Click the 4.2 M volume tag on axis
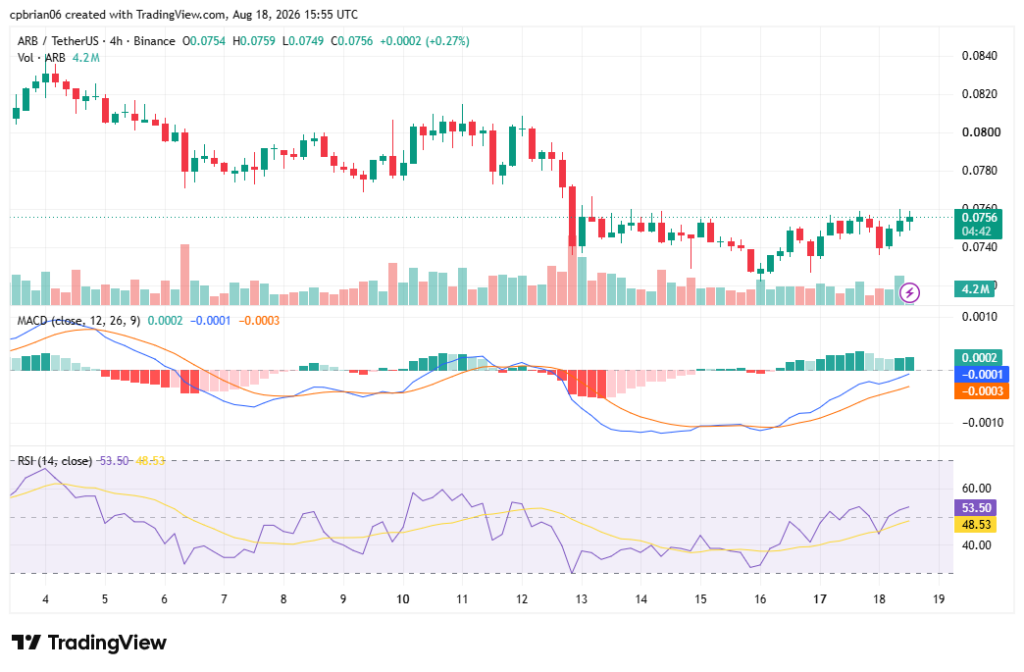1024x672 pixels. pos(975,289)
